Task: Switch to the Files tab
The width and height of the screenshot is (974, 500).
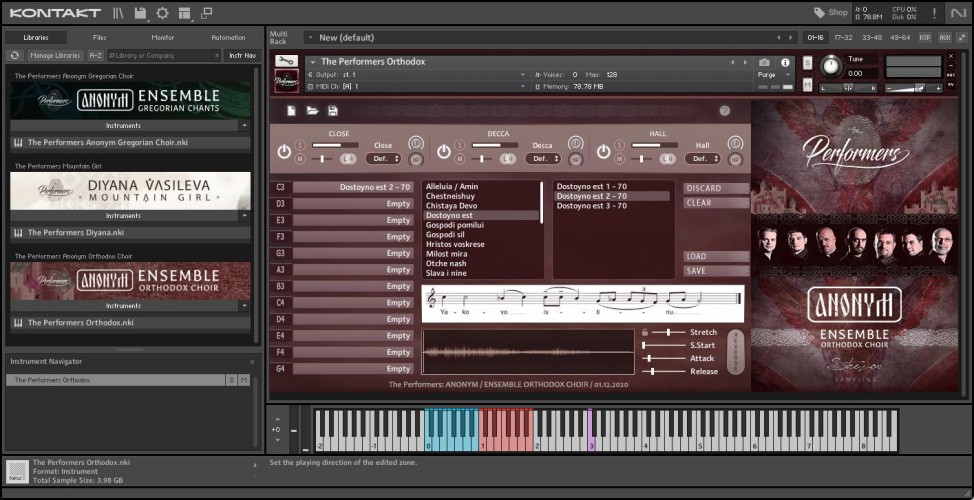Action: [100, 38]
